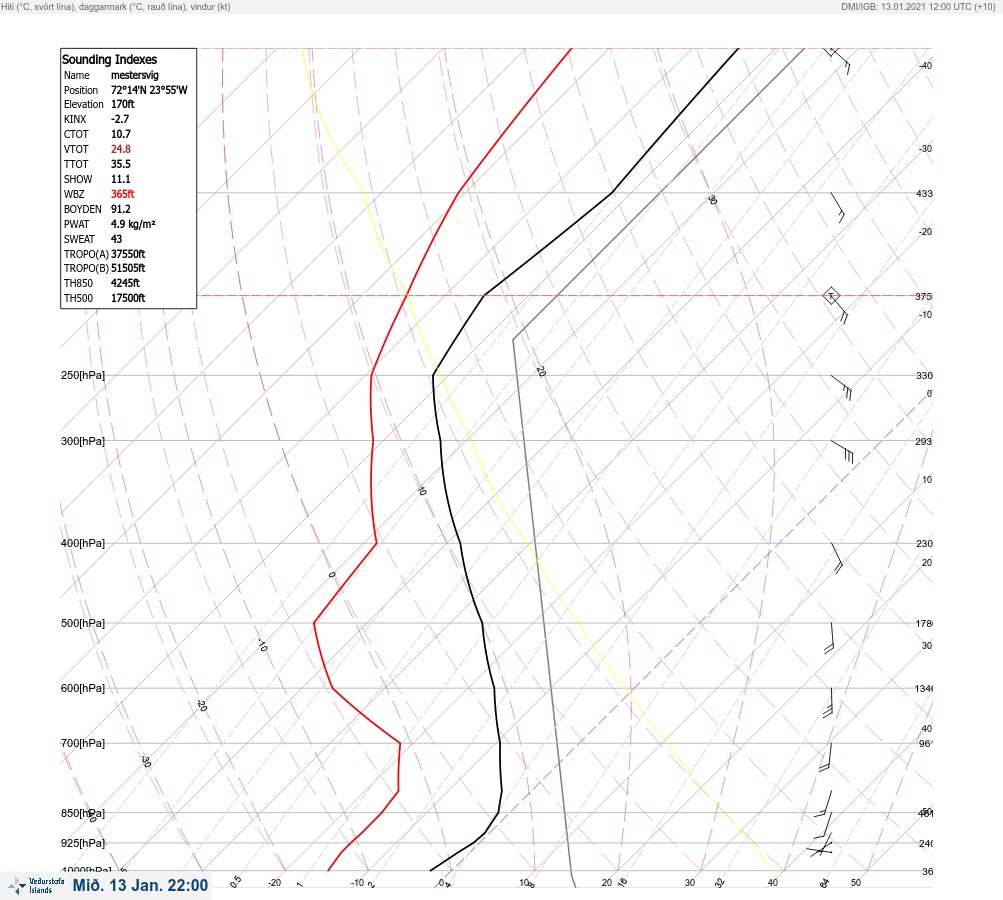Click the 300[hPa] pressure label
Viewport: 1003px width, 900px height.
pyautogui.click(x=83, y=441)
